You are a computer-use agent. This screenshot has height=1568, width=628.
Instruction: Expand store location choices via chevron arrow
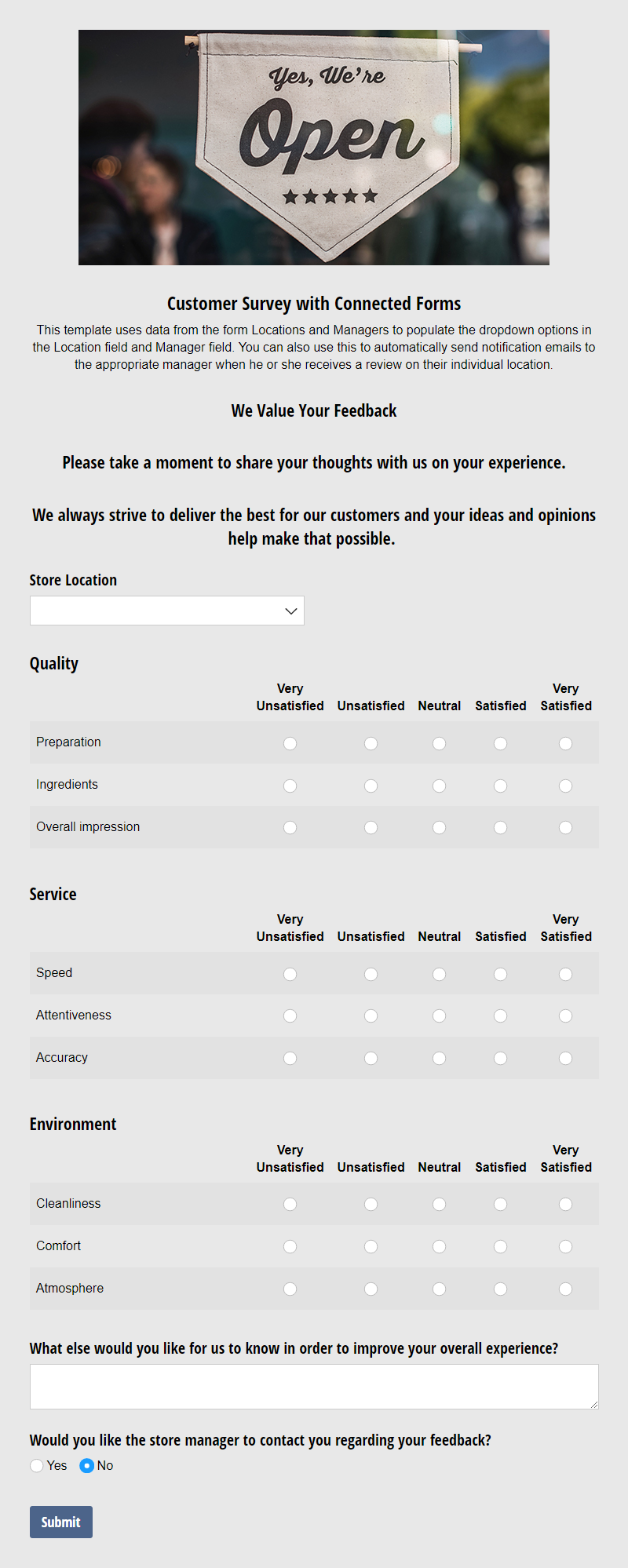[x=290, y=610]
